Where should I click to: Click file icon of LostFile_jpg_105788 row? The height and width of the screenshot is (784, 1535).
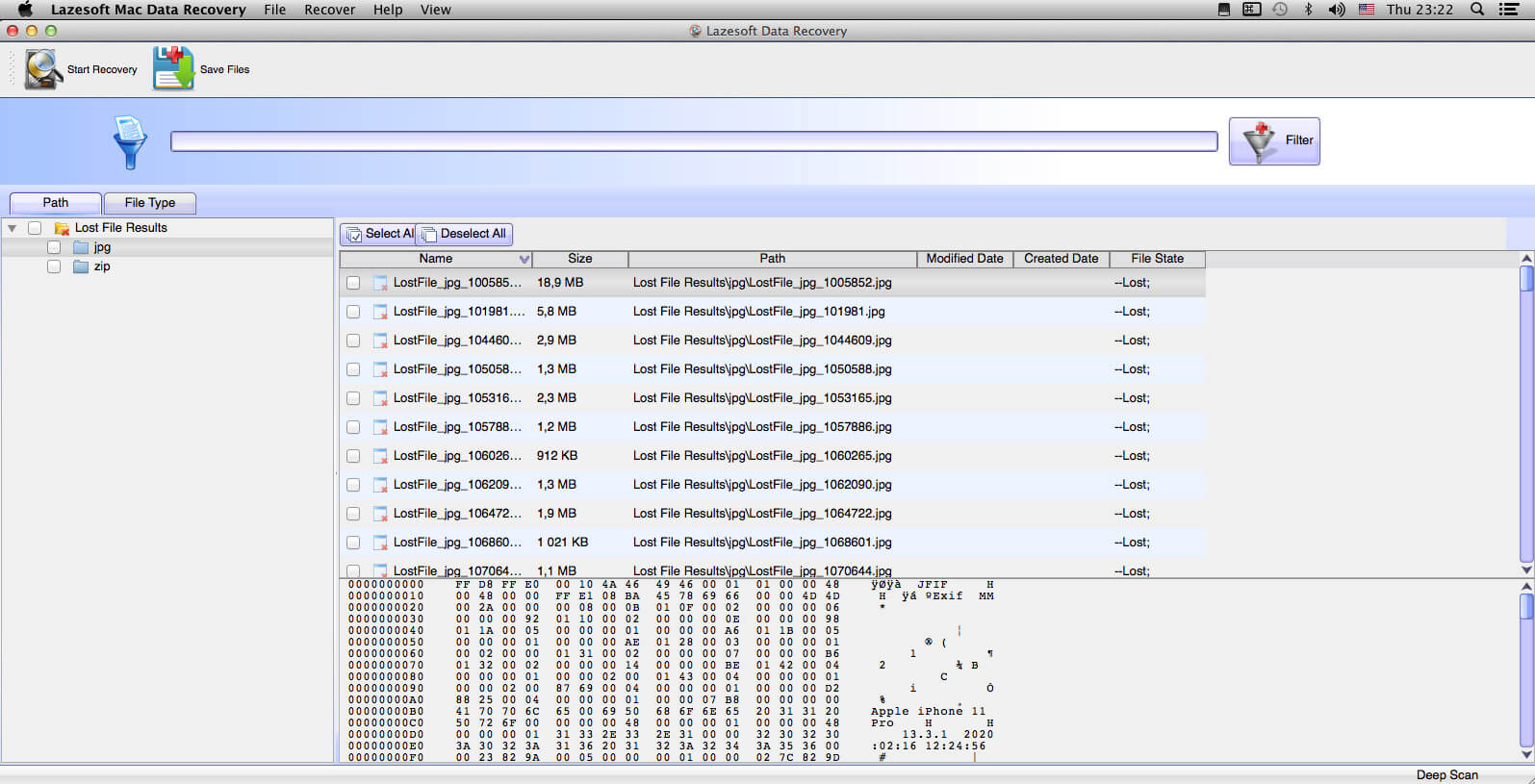click(x=380, y=427)
